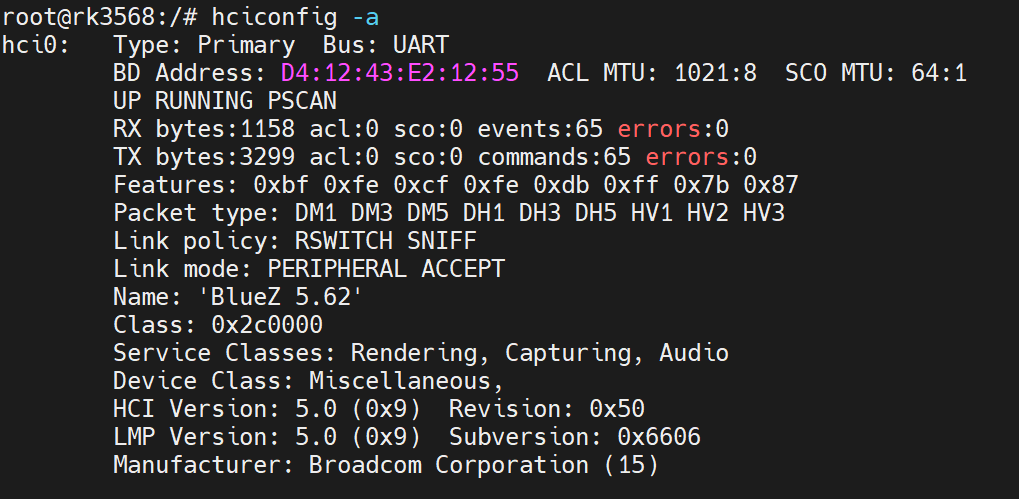
Task: Click the Packet type line
Action: click(x=449, y=213)
